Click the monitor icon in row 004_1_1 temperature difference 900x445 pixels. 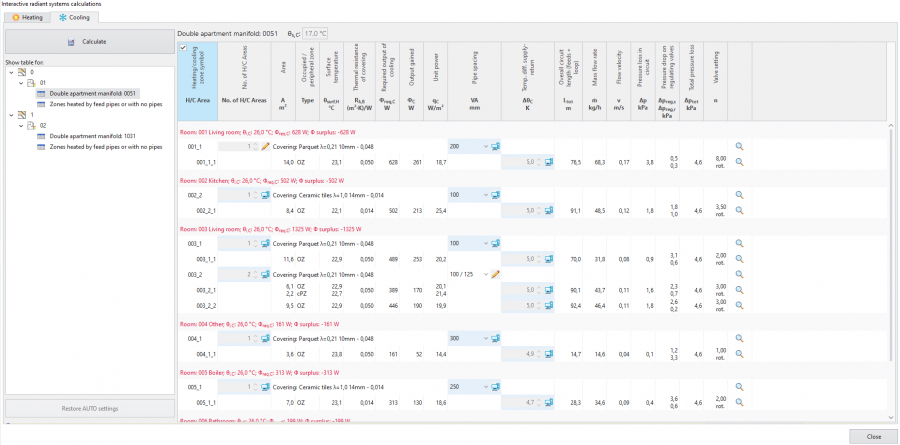(x=549, y=354)
